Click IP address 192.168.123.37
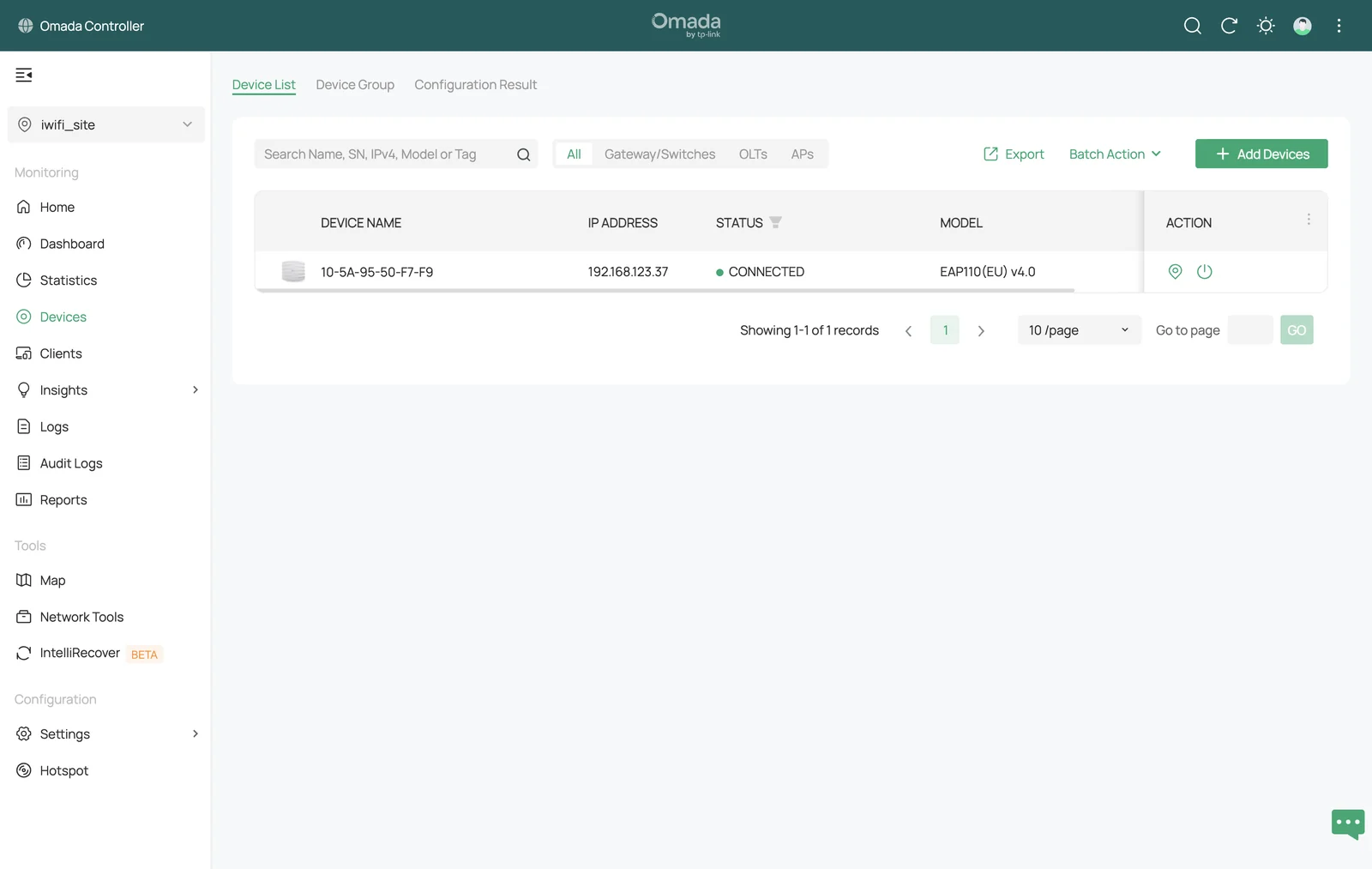Viewport: 1372px width, 869px height. point(628,272)
